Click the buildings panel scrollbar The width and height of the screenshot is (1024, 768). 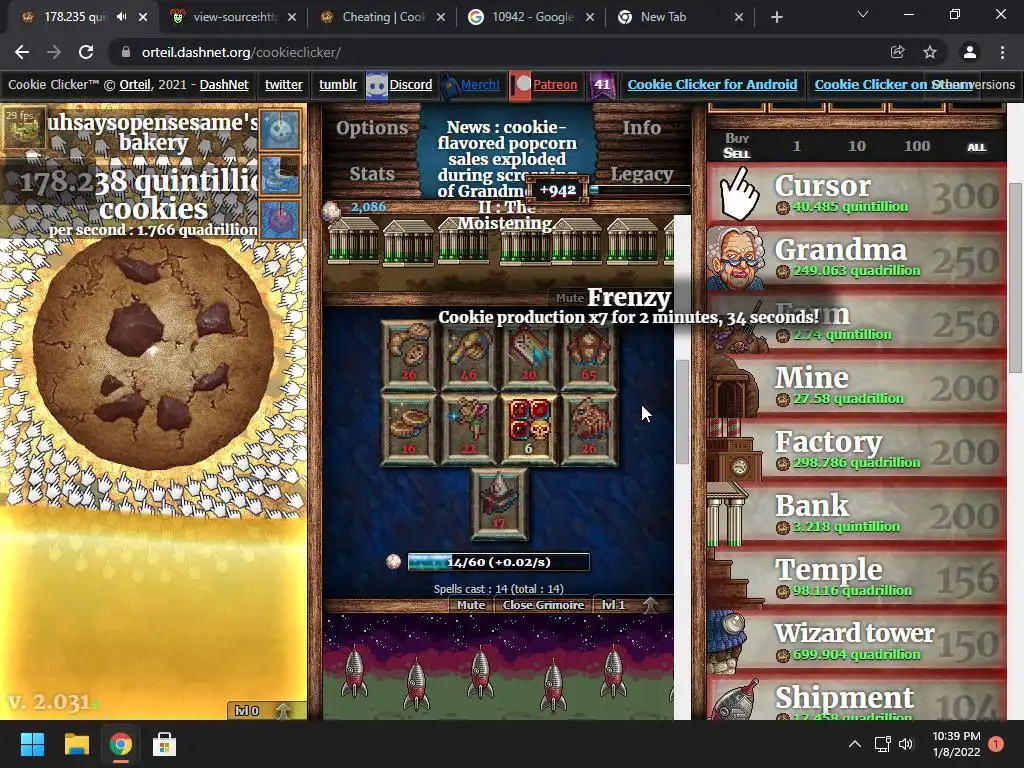coord(682,411)
